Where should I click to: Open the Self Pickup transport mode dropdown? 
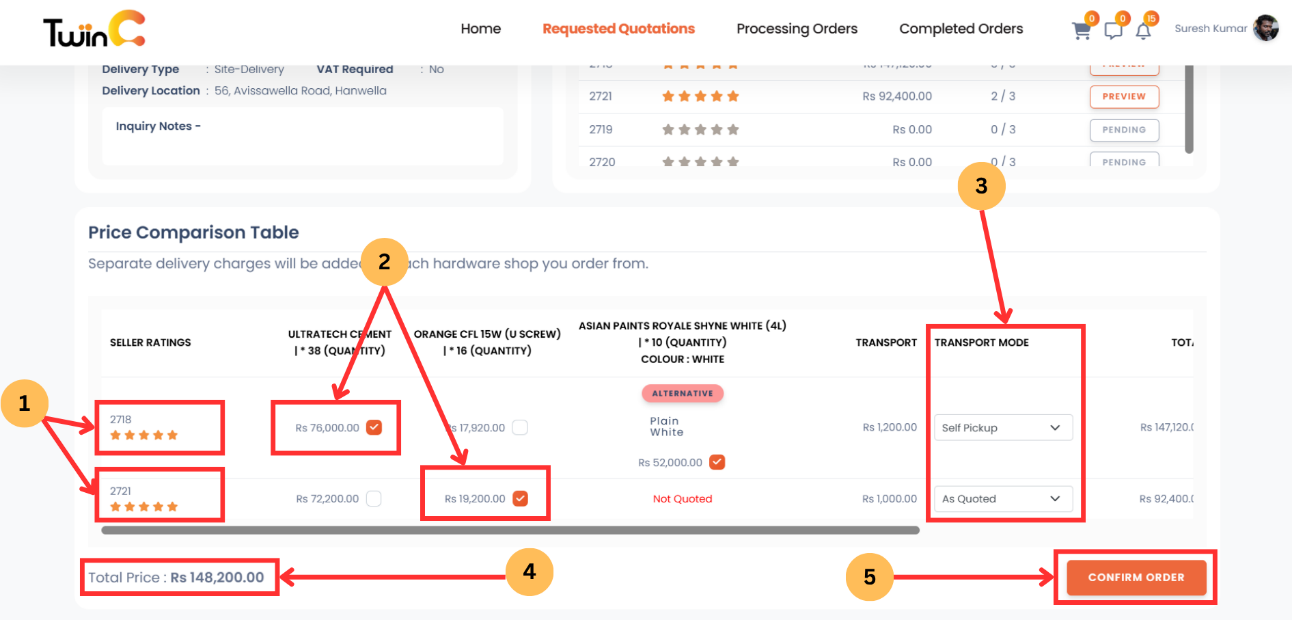click(x=1002, y=427)
